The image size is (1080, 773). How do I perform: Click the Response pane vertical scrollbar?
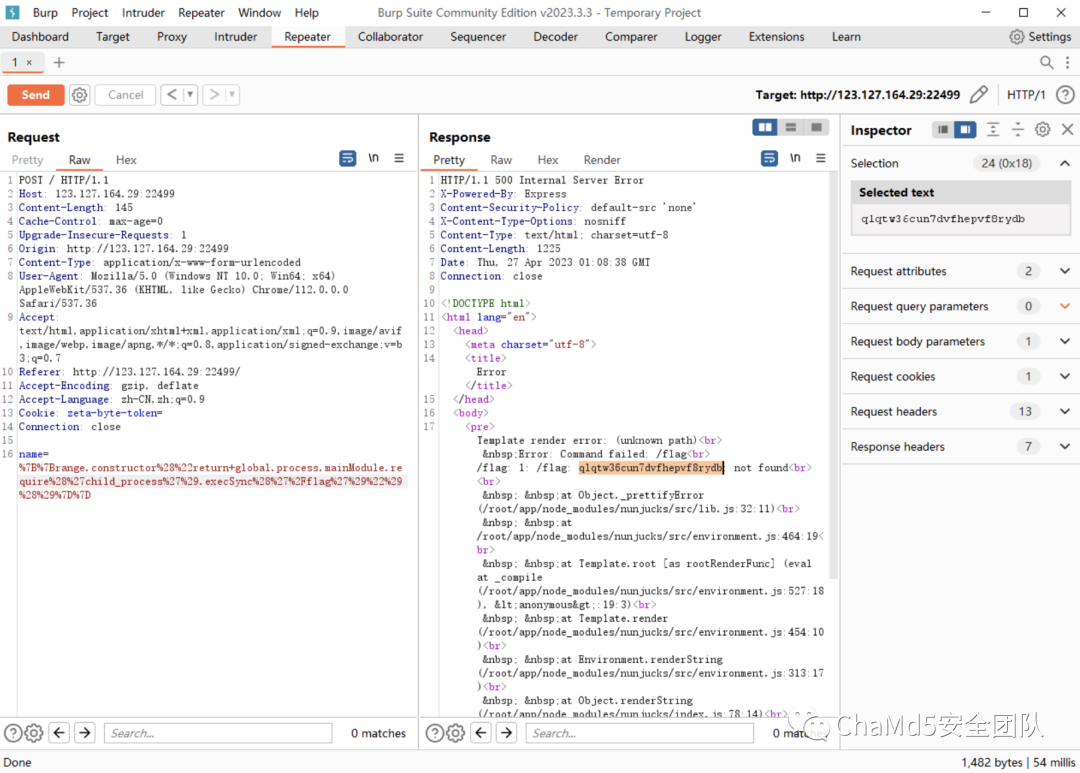coord(833,375)
